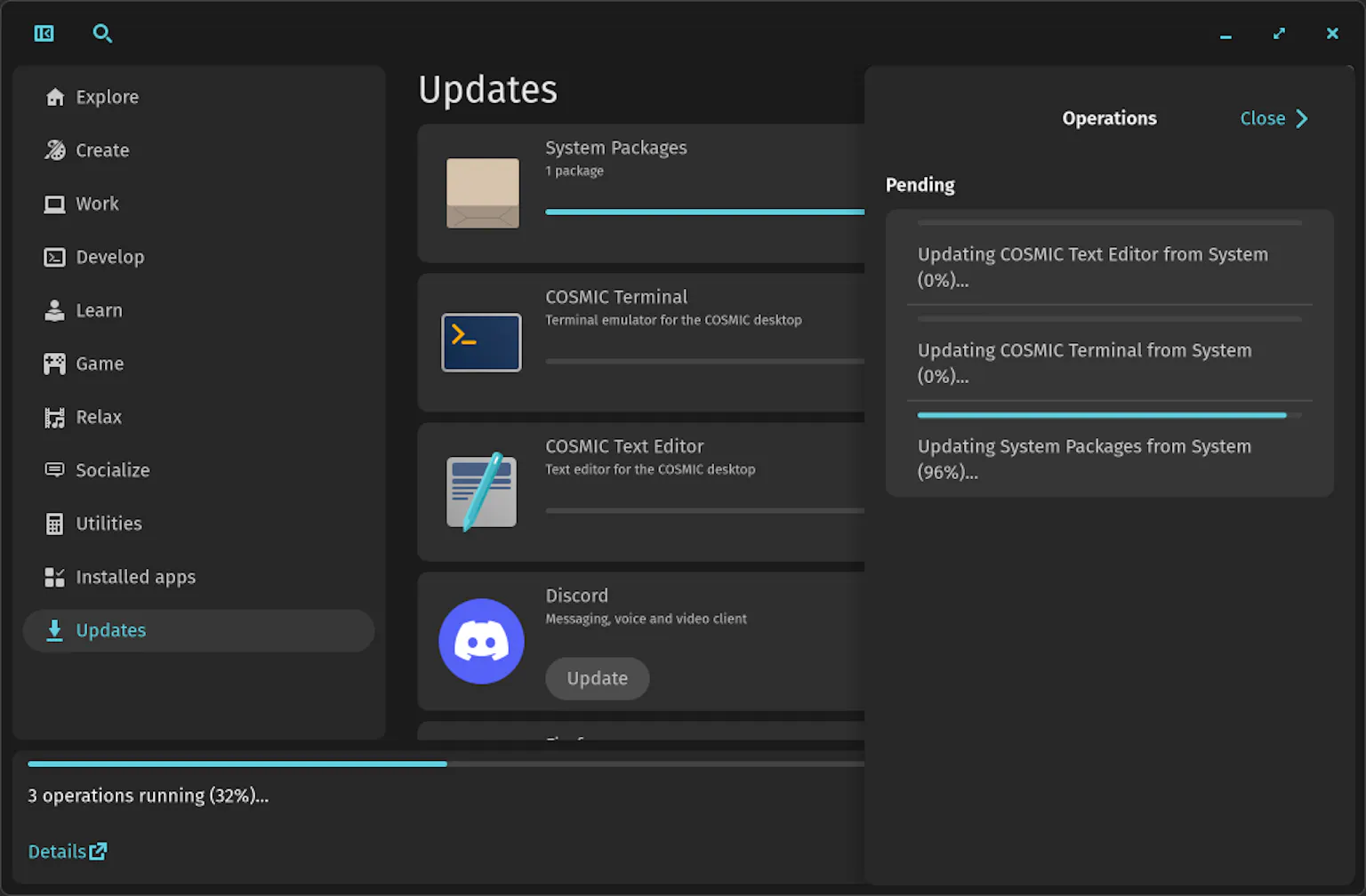Select the Discord app icon

481,641
